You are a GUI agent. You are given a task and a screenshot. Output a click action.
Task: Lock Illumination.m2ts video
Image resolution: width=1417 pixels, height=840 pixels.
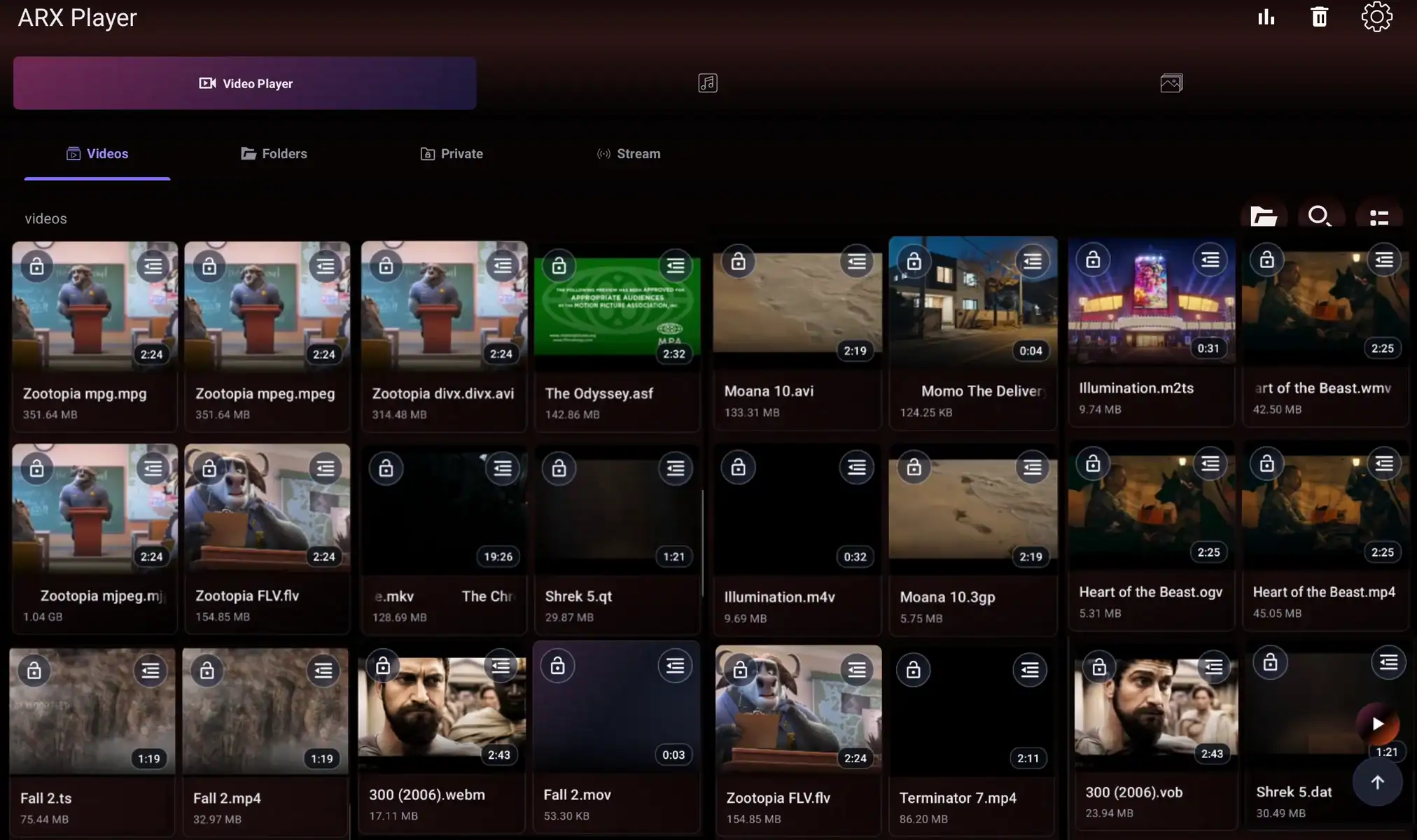point(1093,260)
